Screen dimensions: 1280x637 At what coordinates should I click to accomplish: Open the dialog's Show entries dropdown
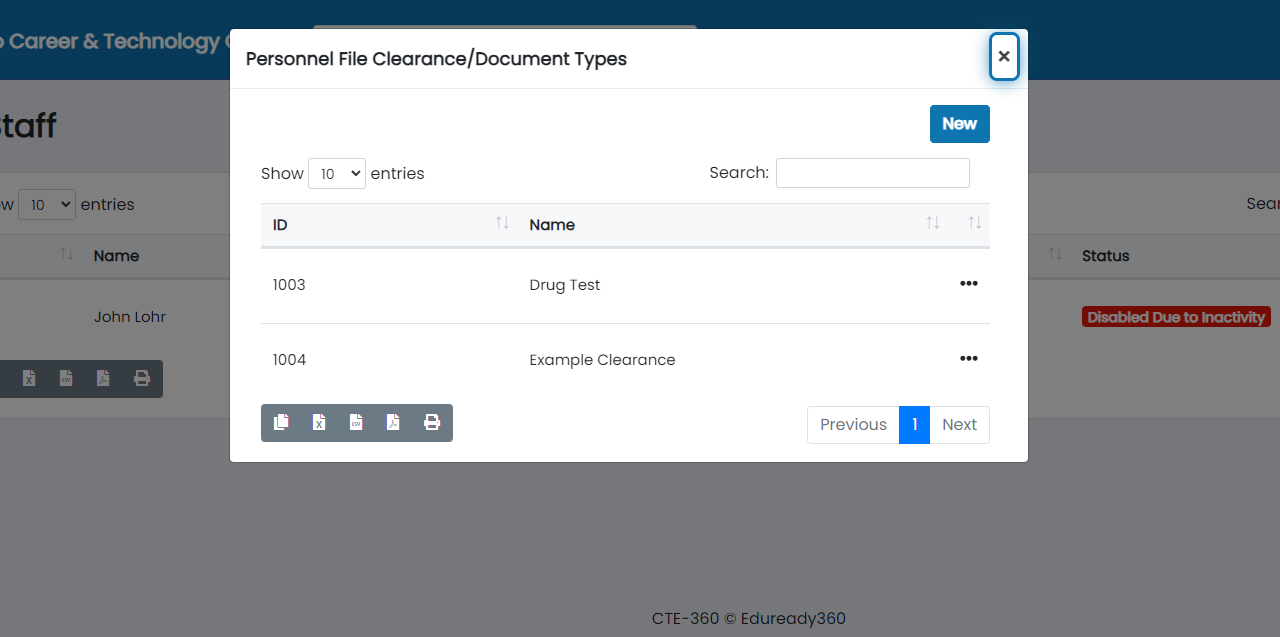pyautogui.click(x=337, y=174)
